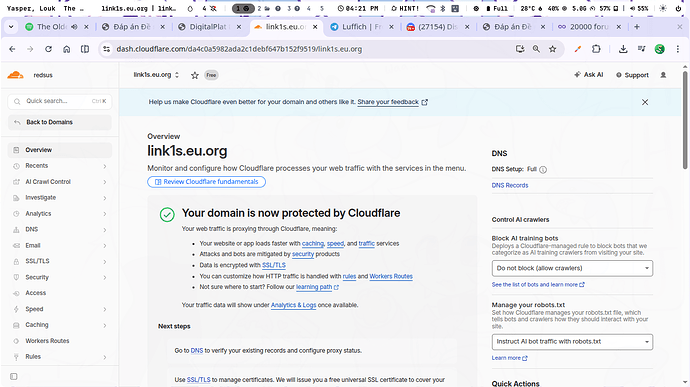This screenshot has height=387, width=690.
Task: Open Block AI training bots dropdown
Action: pyautogui.click(x=572, y=268)
